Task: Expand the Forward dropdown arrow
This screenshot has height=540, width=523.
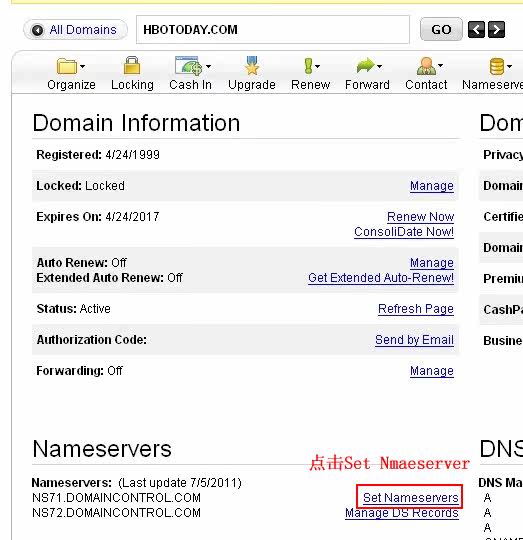Action: click(379, 66)
